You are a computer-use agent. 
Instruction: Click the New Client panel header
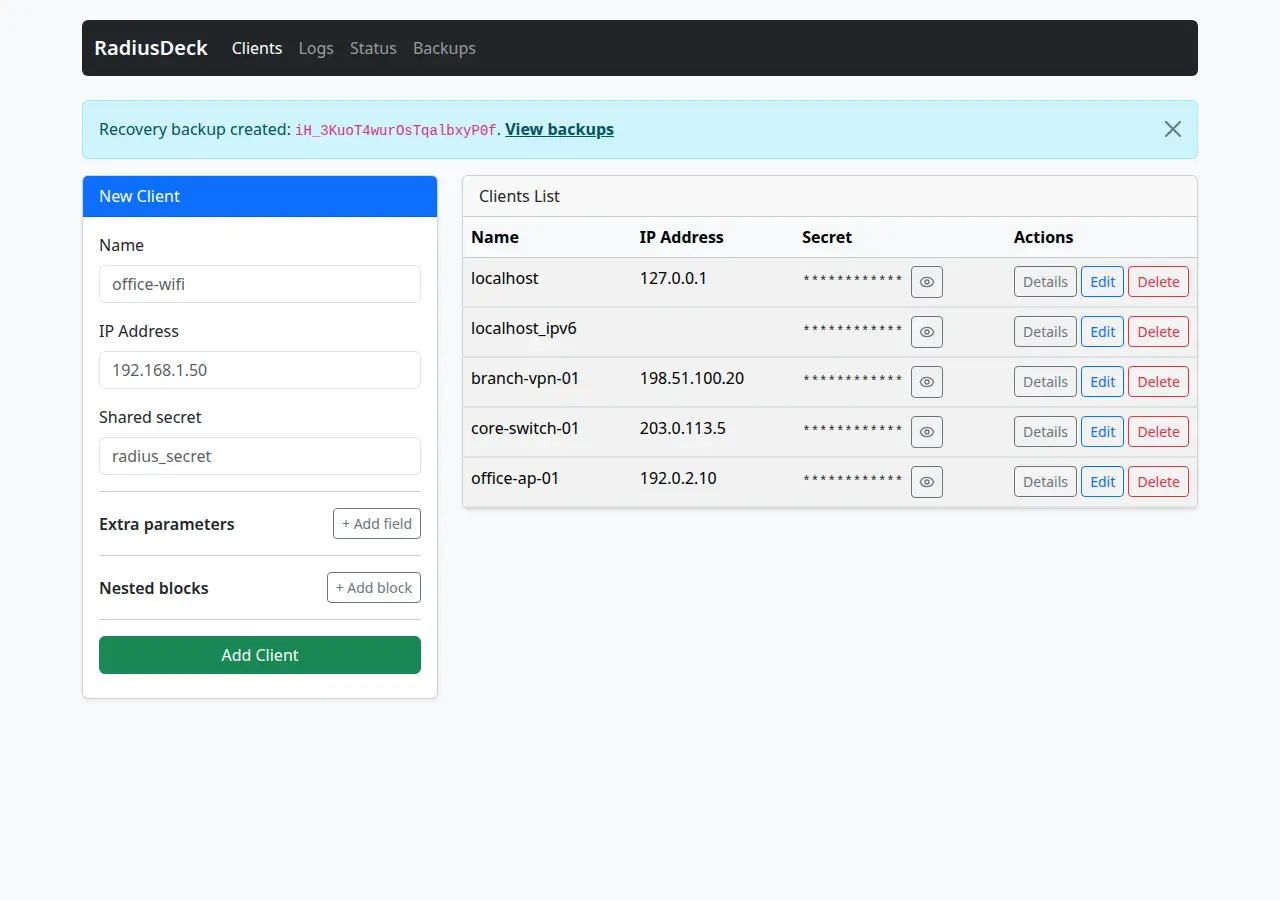260,196
